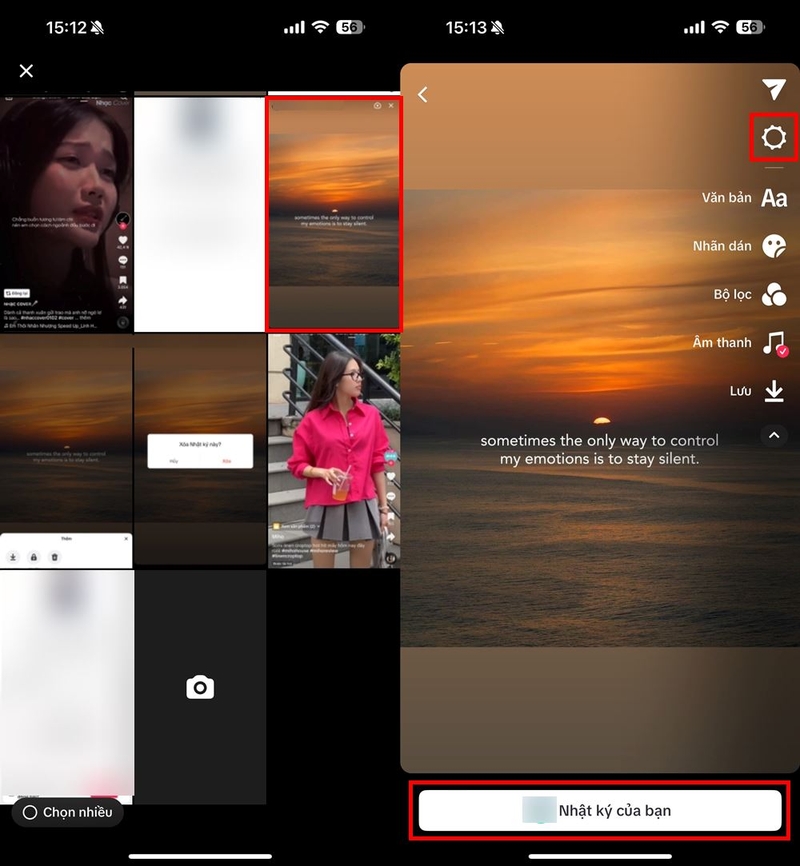This screenshot has width=800, height=866.
Task: Tap the Nhãn dán label
Action: (722, 246)
